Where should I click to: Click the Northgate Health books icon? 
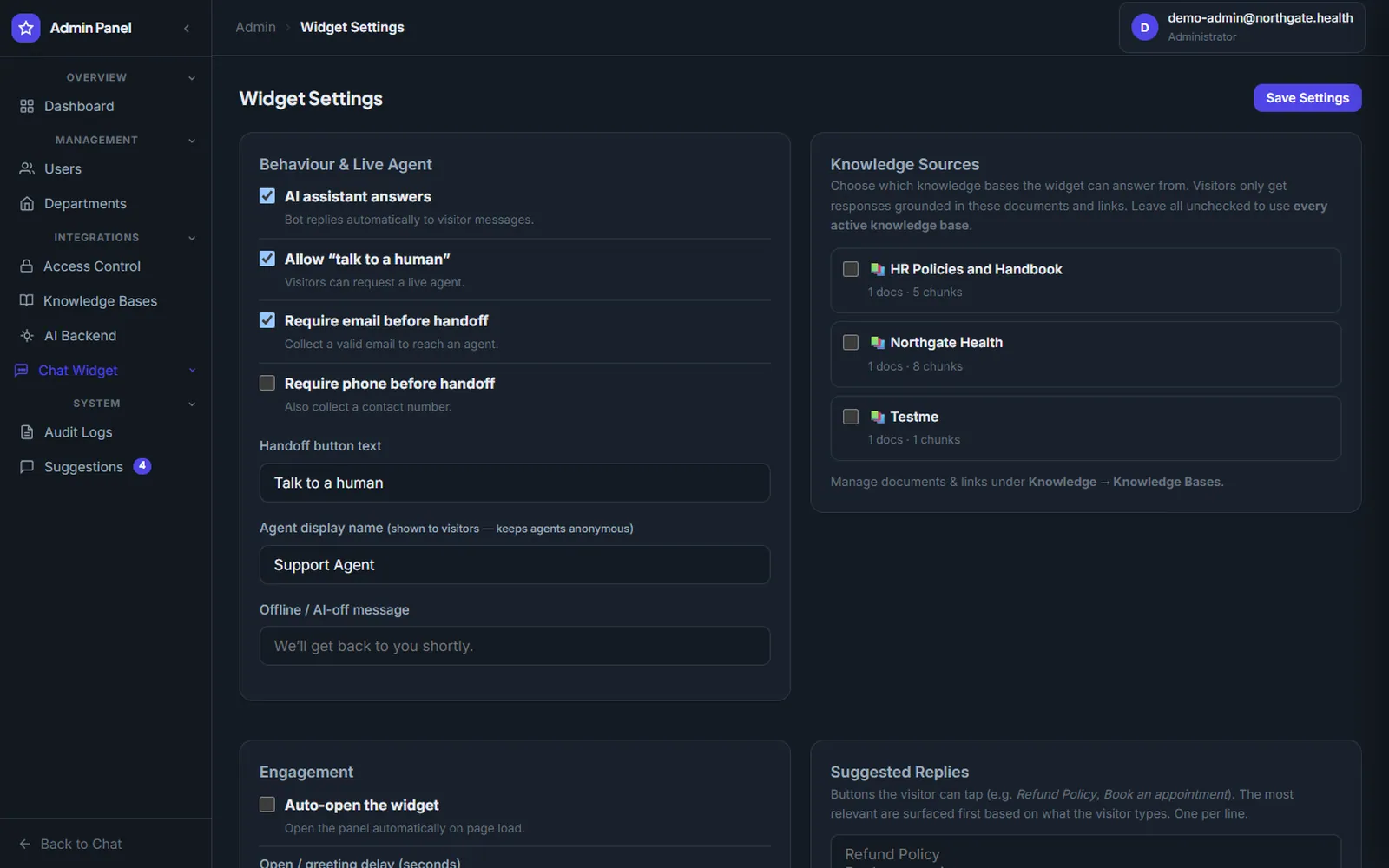click(878, 343)
